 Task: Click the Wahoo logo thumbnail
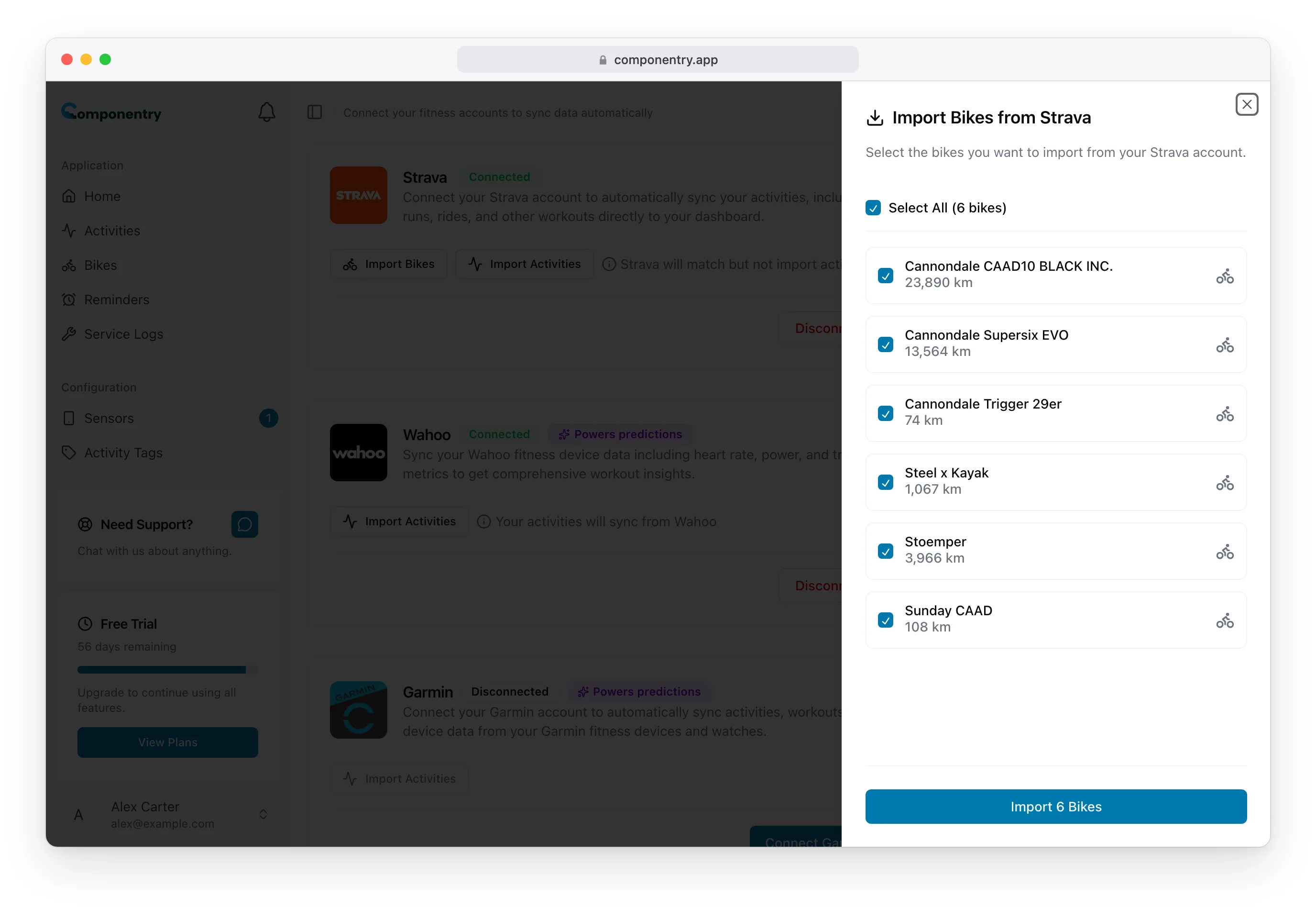358,452
